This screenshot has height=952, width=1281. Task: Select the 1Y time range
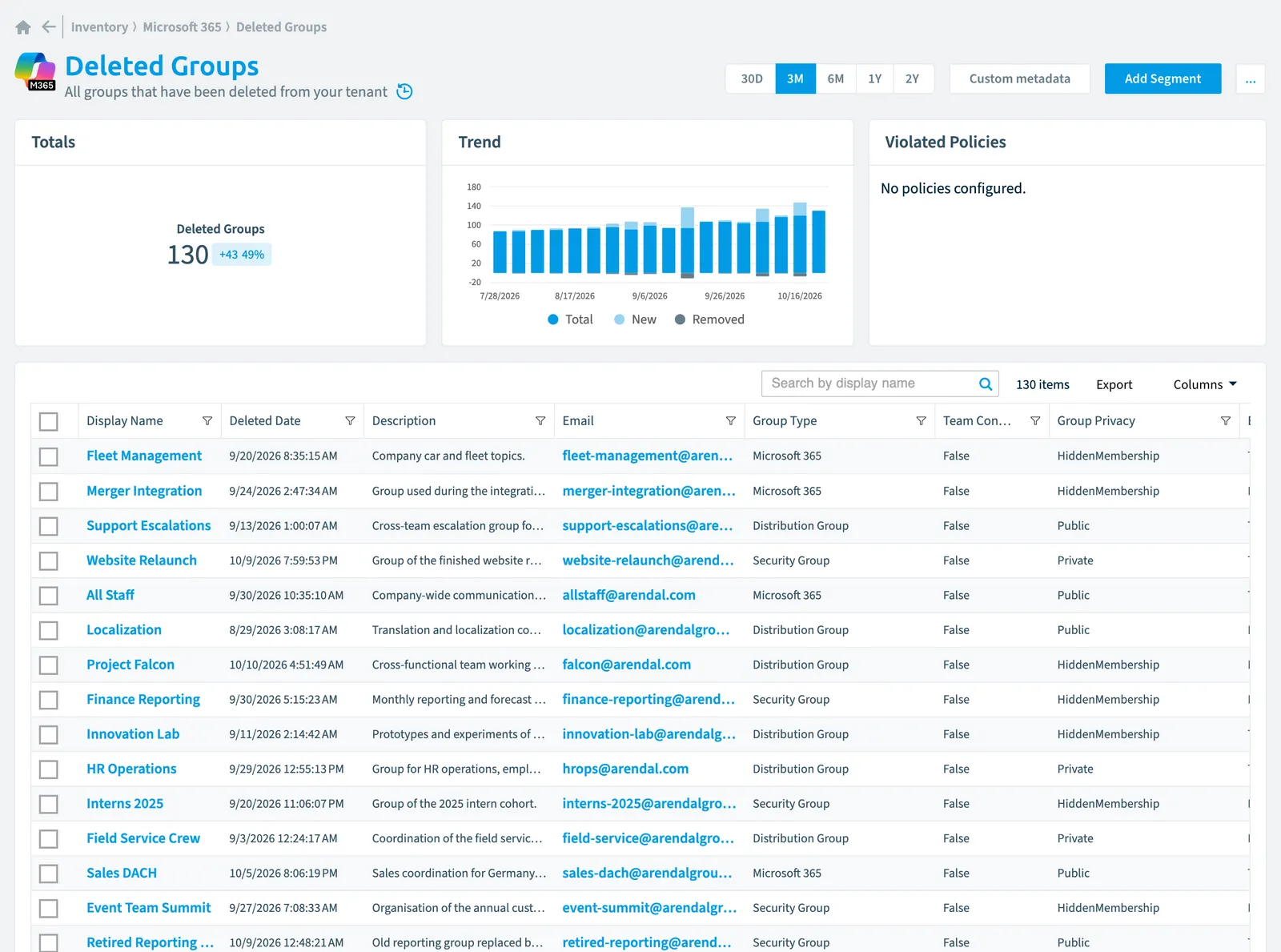(874, 79)
